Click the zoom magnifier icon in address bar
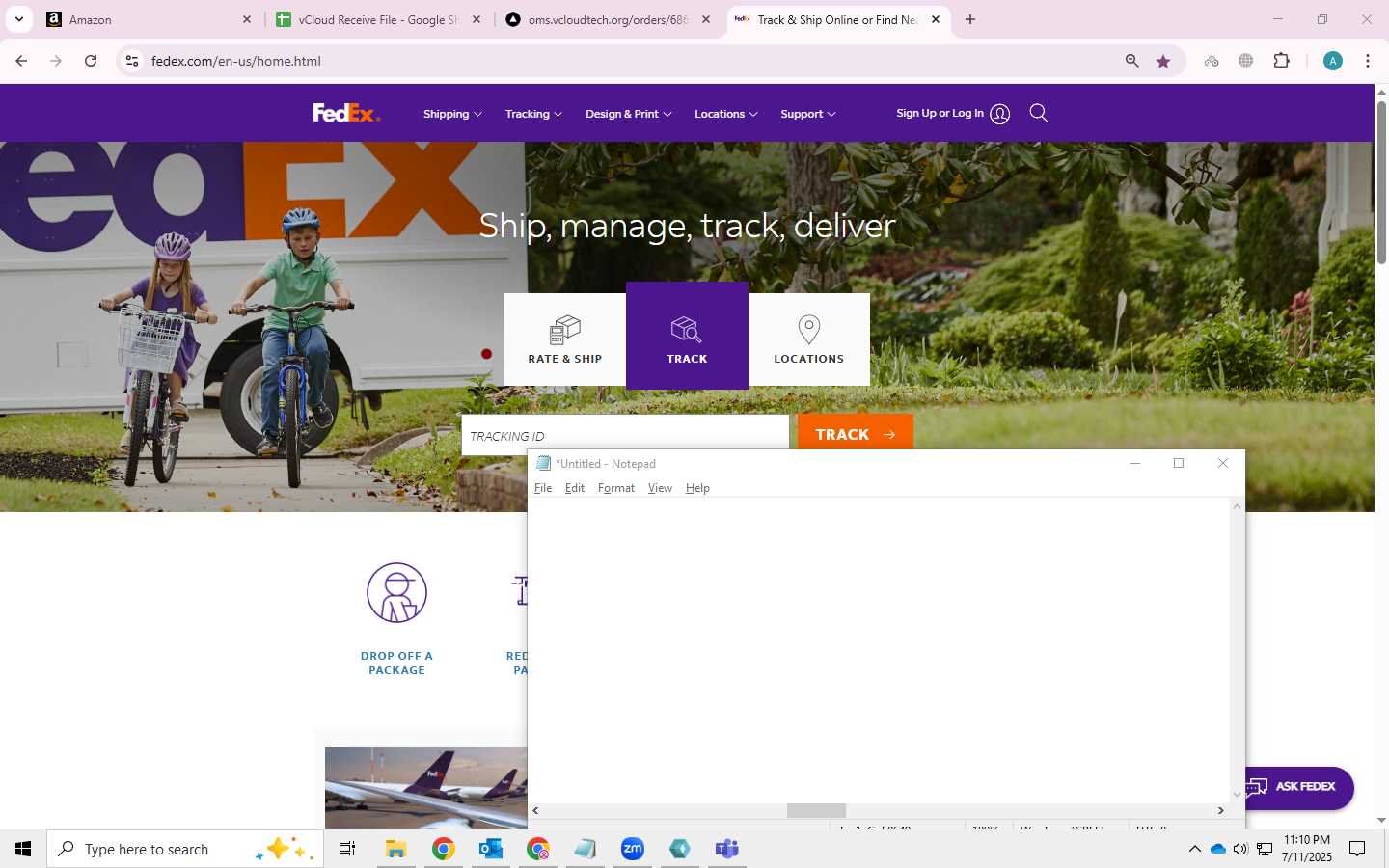Screen dimensions: 1389x868 (1132, 61)
